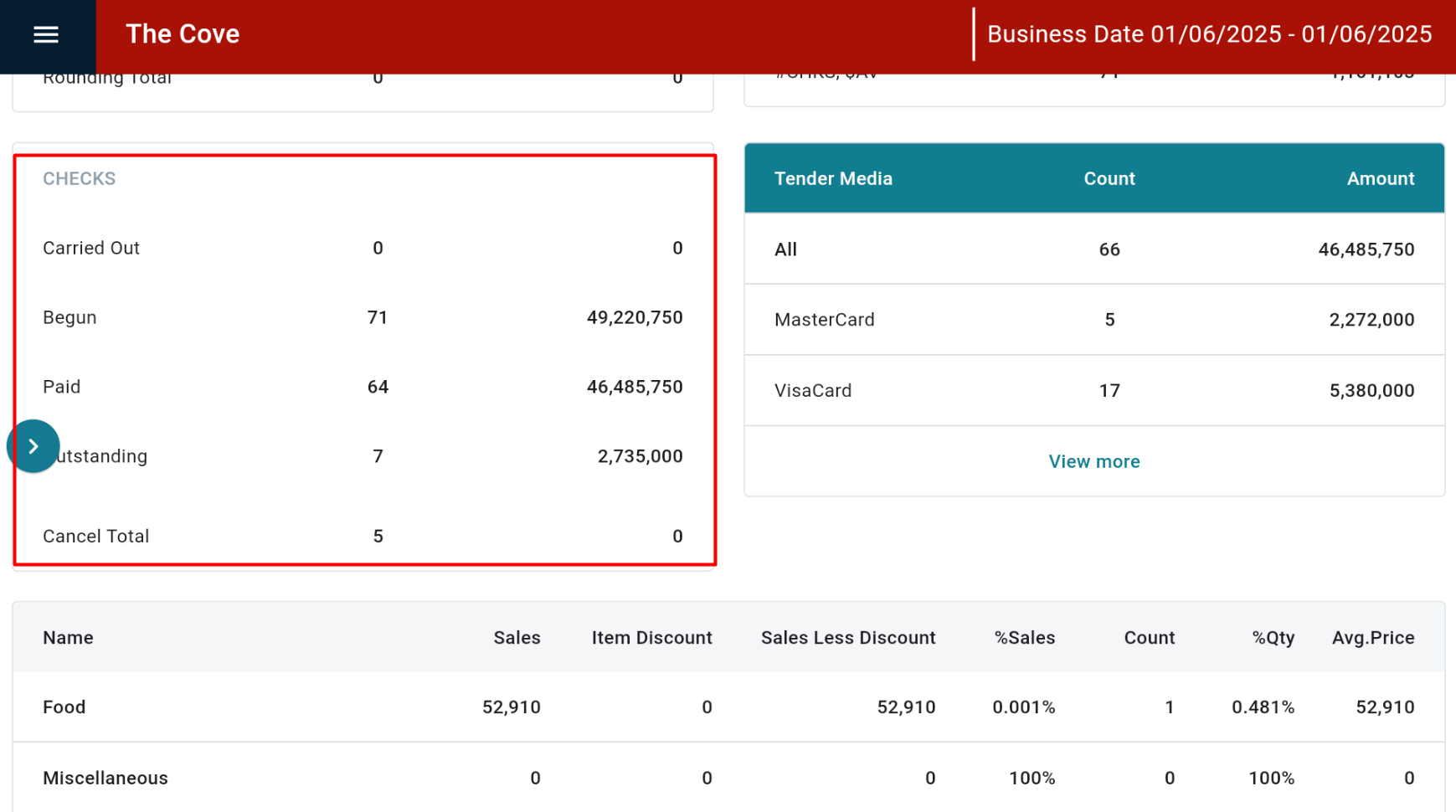
Task: Click the Count header in the Tender Media table
Action: click(x=1109, y=178)
